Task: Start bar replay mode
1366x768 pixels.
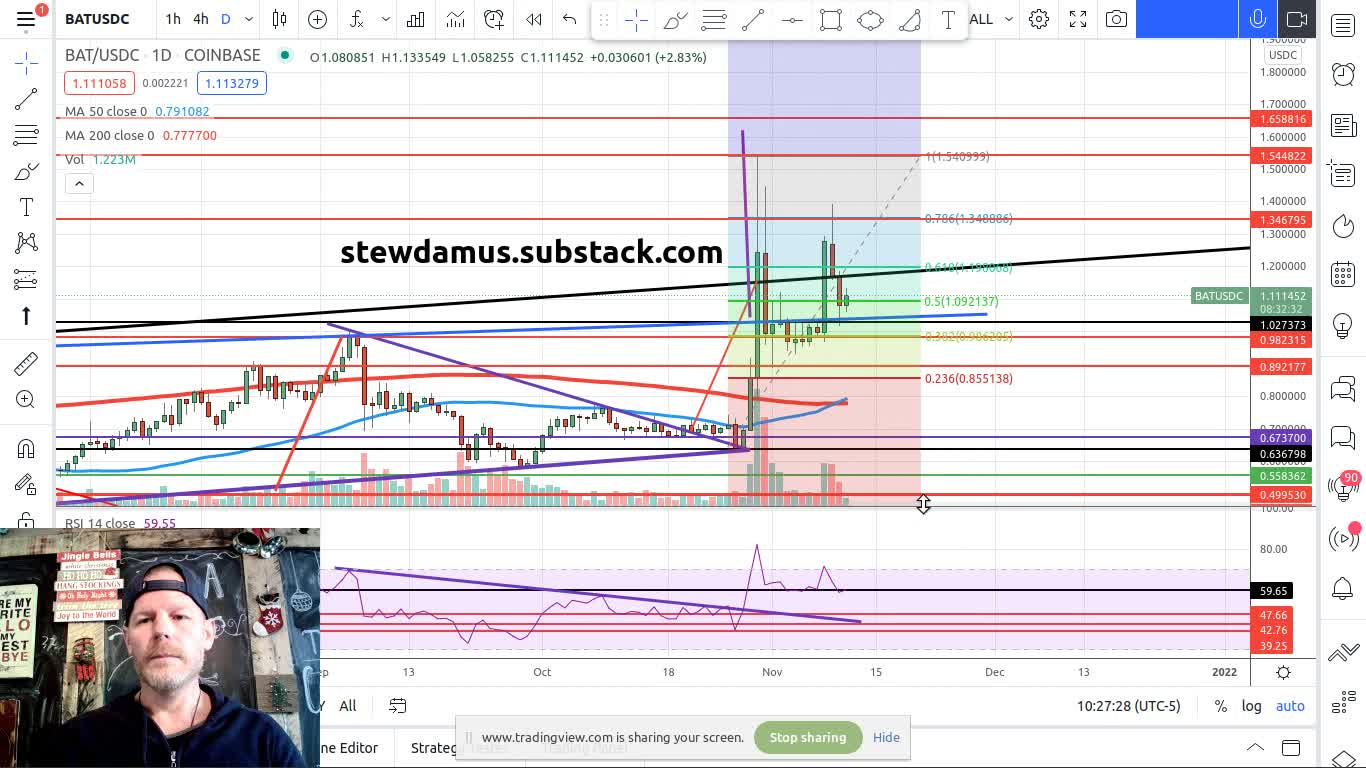Action: tap(534, 19)
